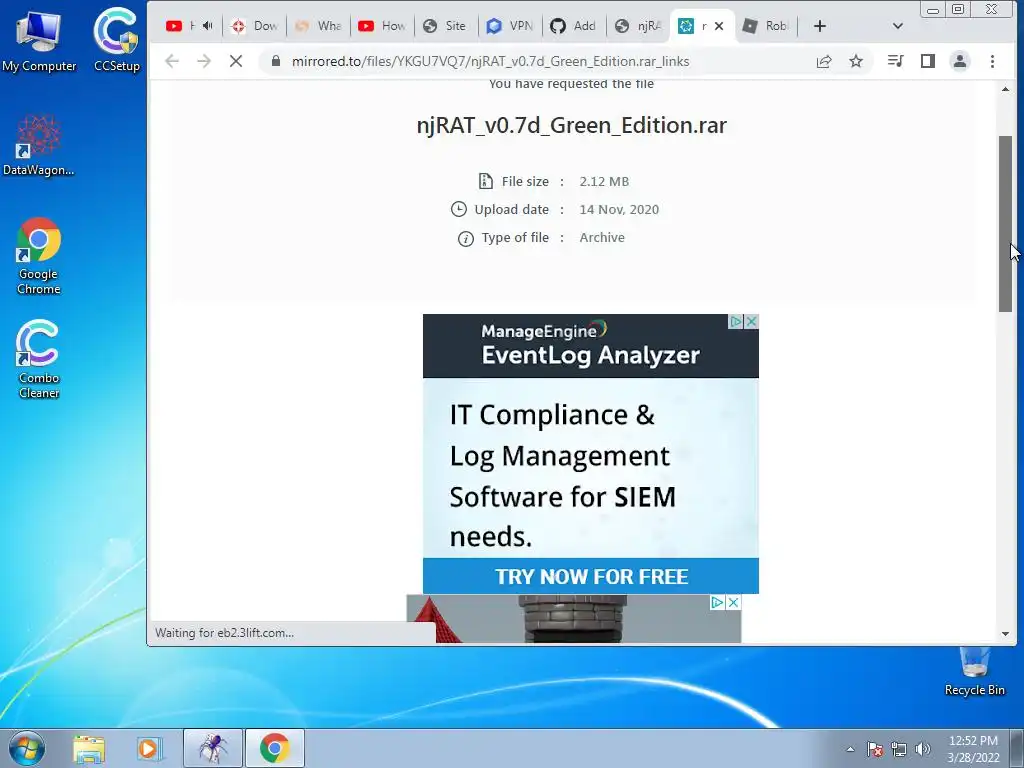Image resolution: width=1024 pixels, height=768 pixels.
Task: Switch to the 'Site' tab
Action: 446,26
